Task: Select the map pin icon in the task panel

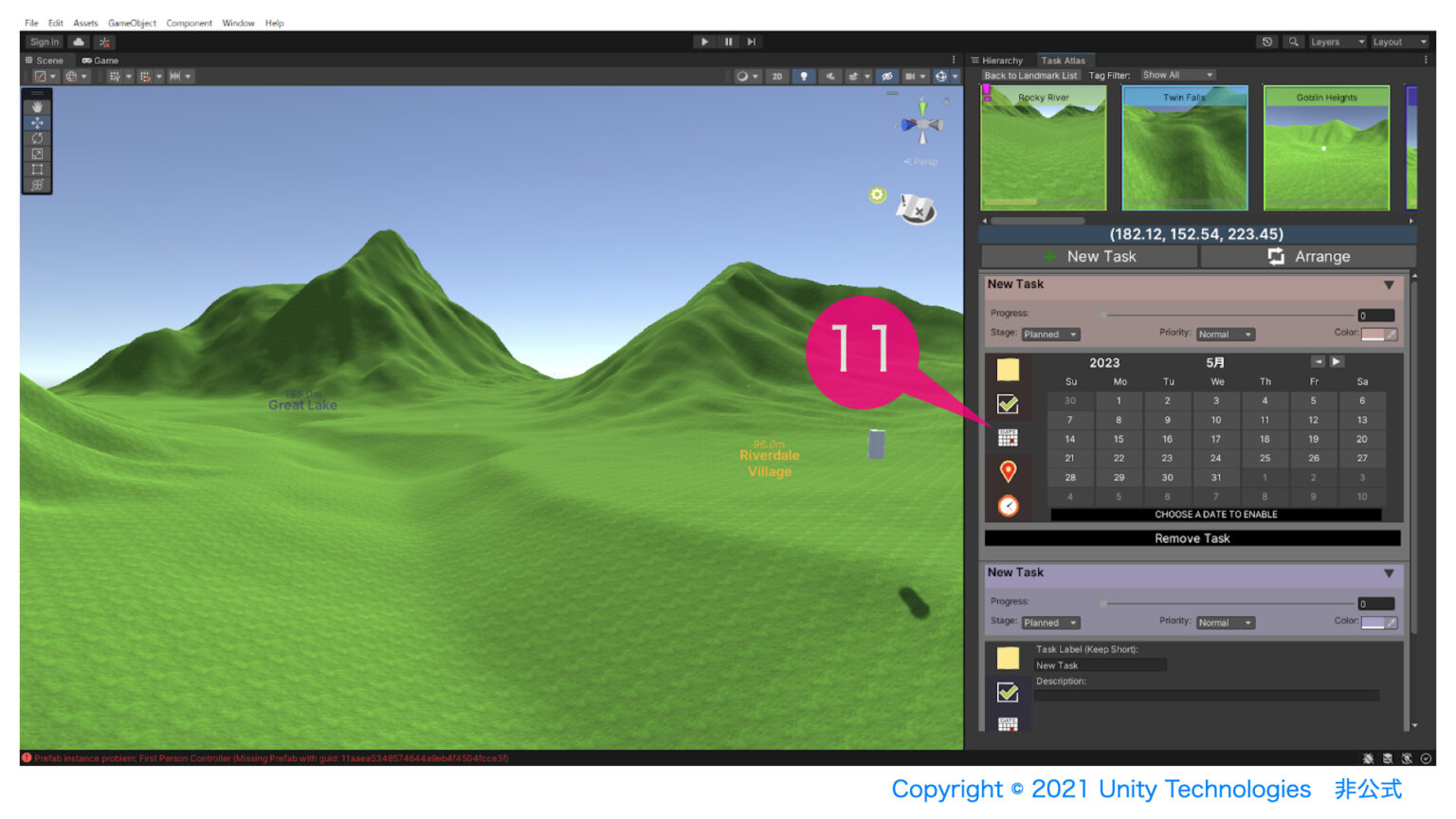Action: pos(1008,471)
